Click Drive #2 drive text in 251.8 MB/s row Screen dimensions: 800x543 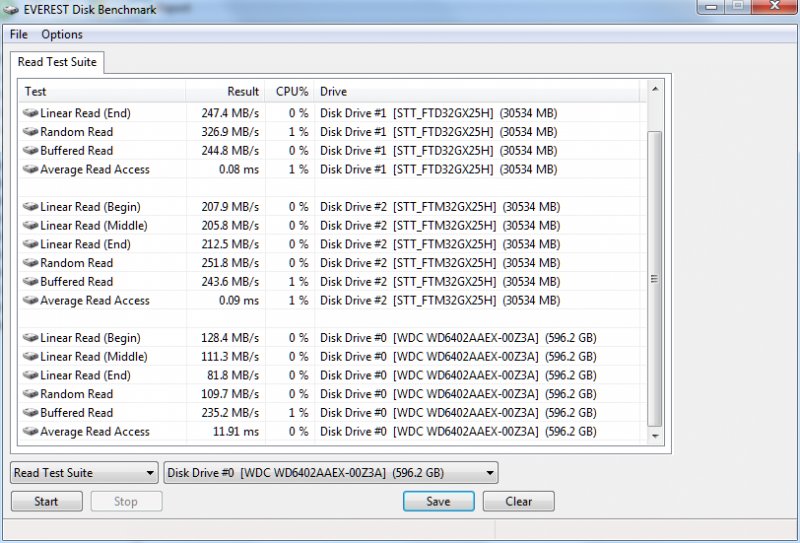pos(440,263)
